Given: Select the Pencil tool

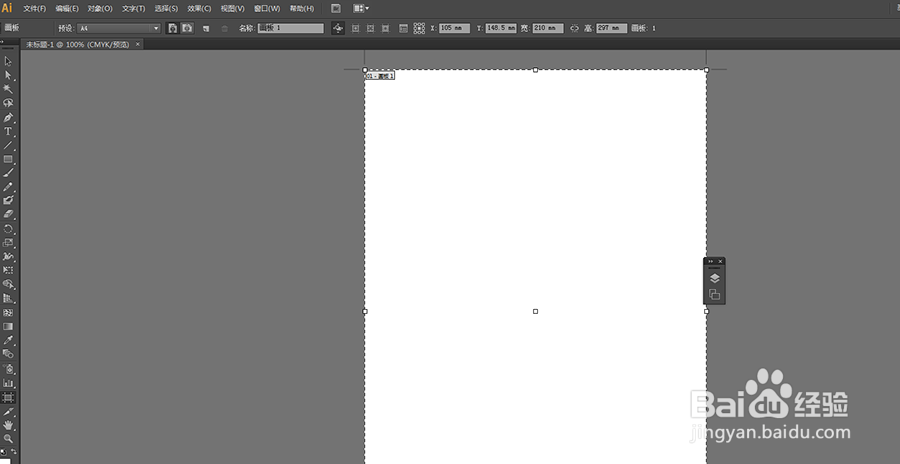Looking at the screenshot, I should tap(8, 187).
